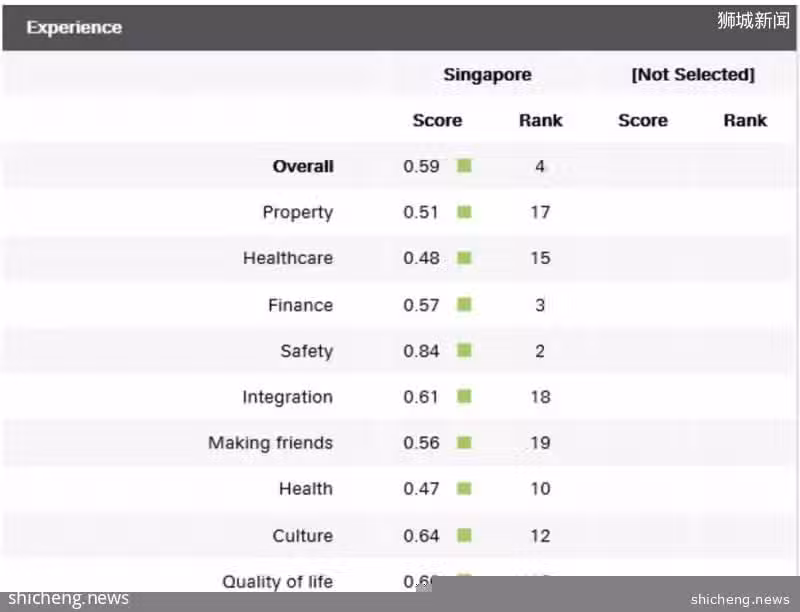Select the Singapore column heading

pyautogui.click(x=487, y=74)
